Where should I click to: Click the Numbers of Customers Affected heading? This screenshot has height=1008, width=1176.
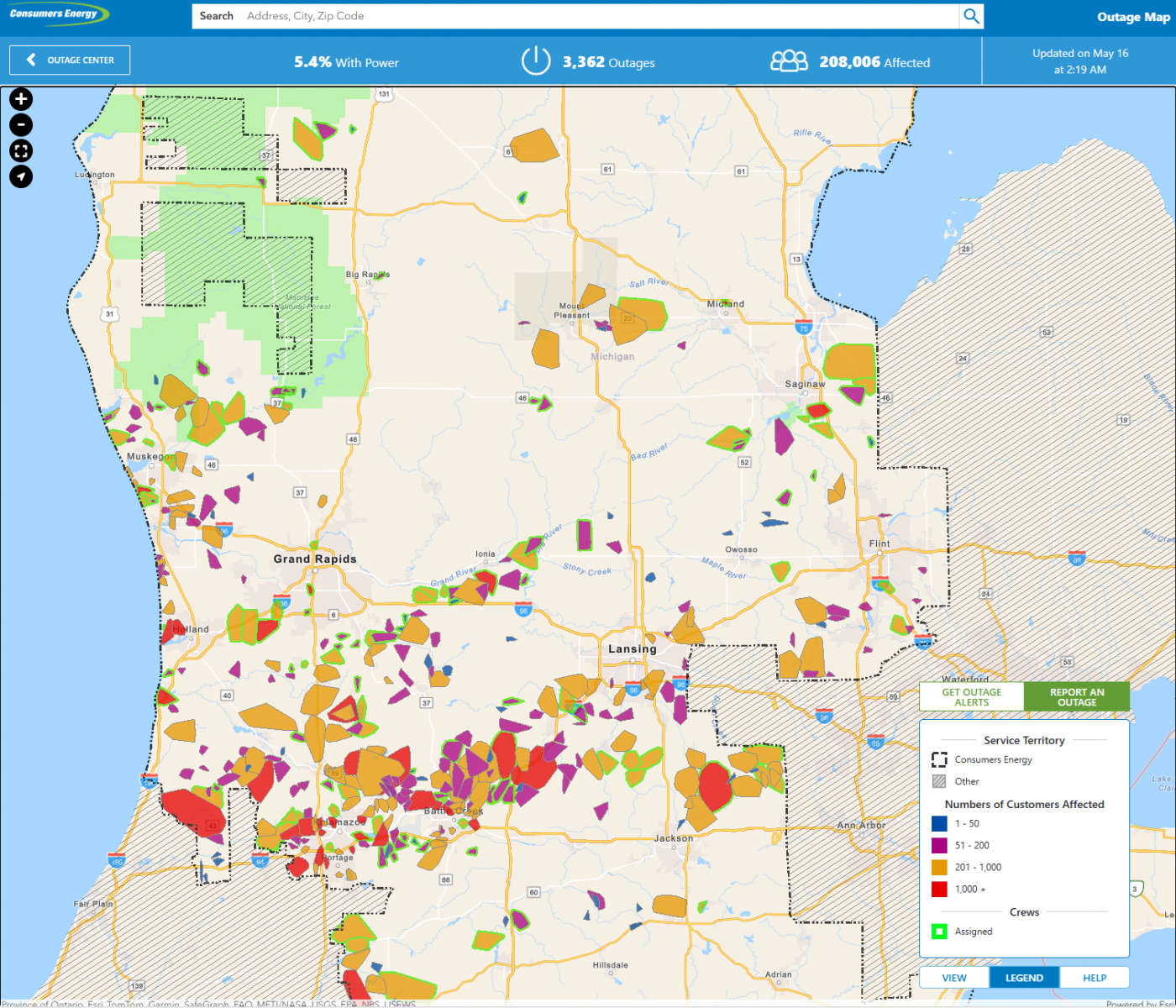1024,804
